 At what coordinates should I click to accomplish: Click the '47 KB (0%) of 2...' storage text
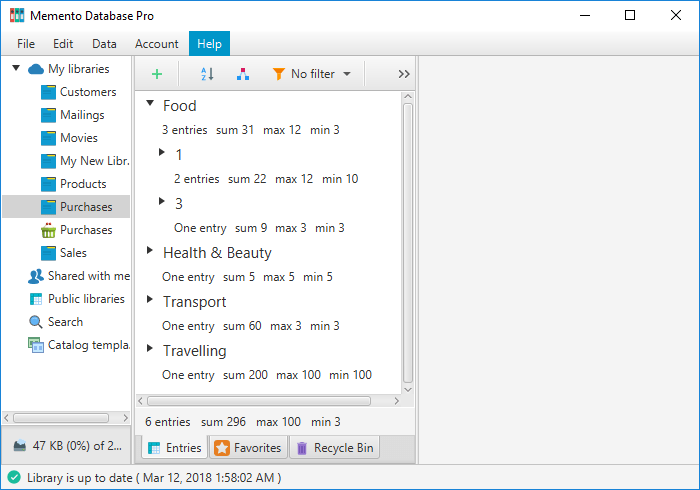point(77,445)
